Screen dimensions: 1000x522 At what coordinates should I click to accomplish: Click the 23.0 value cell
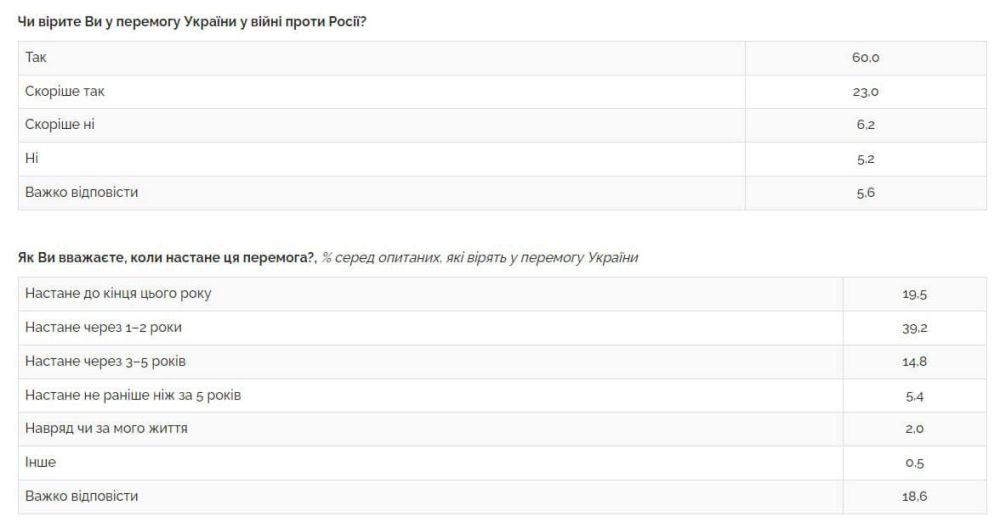click(865, 92)
